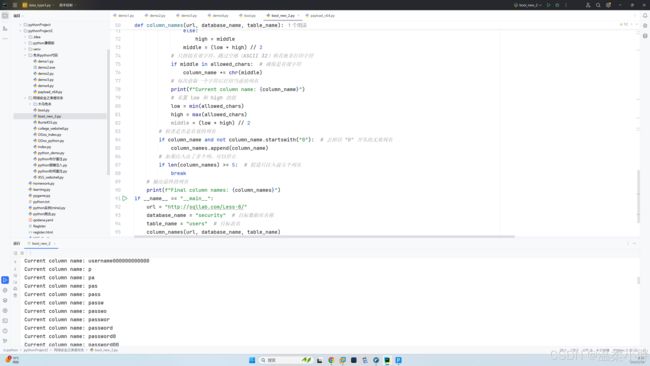
Task: Open more run actions menu
Action: tap(566, 5)
